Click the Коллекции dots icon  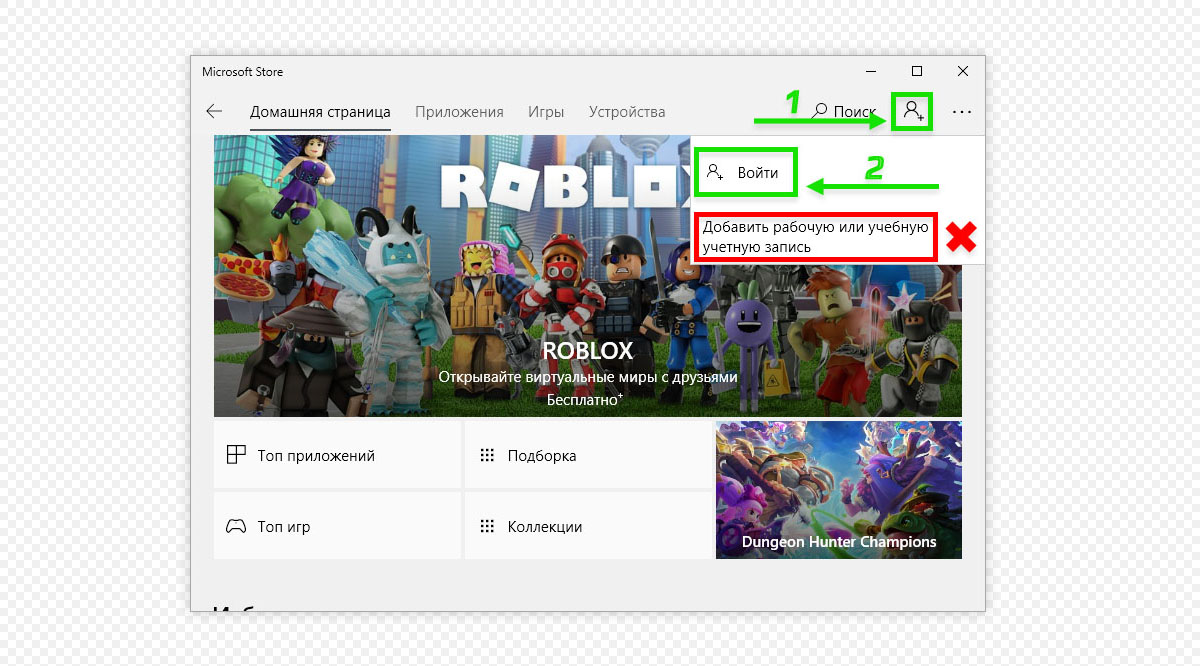[487, 526]
